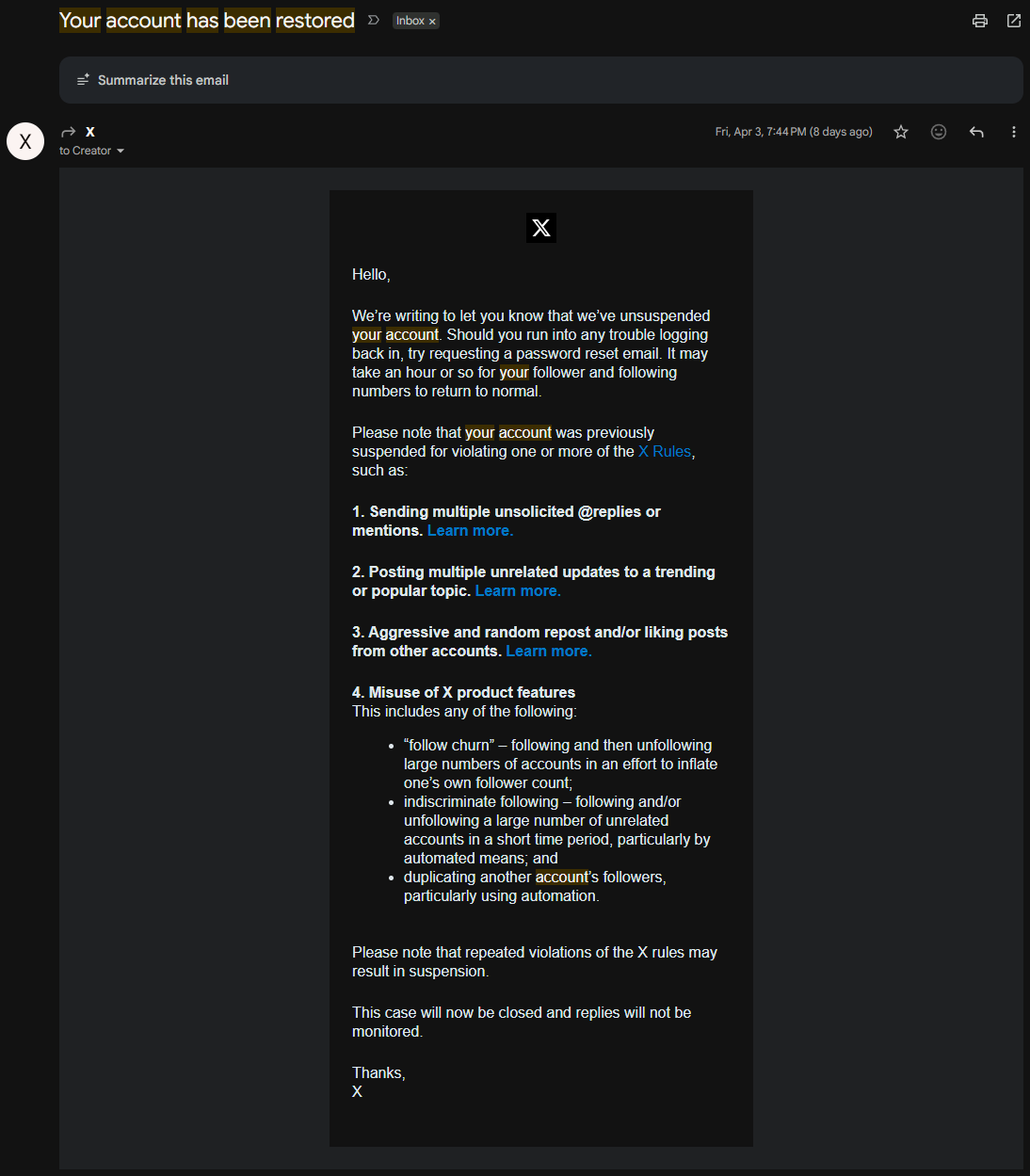The width and height of the screenshot is (1030, 1176).
Task: Open Learn more about trending topic updates
Action: point(518,591)
